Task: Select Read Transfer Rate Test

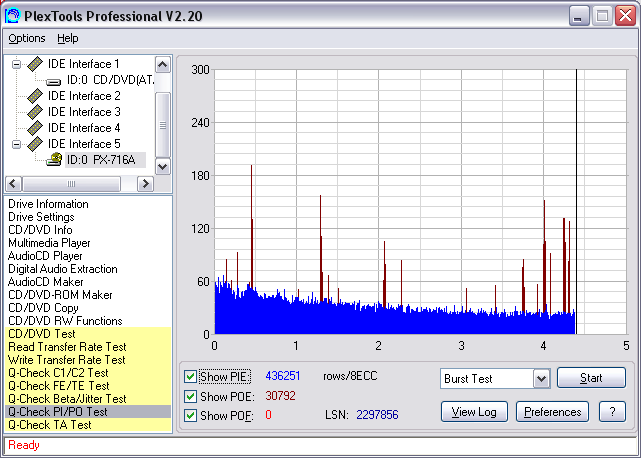Action: point(88,347)
